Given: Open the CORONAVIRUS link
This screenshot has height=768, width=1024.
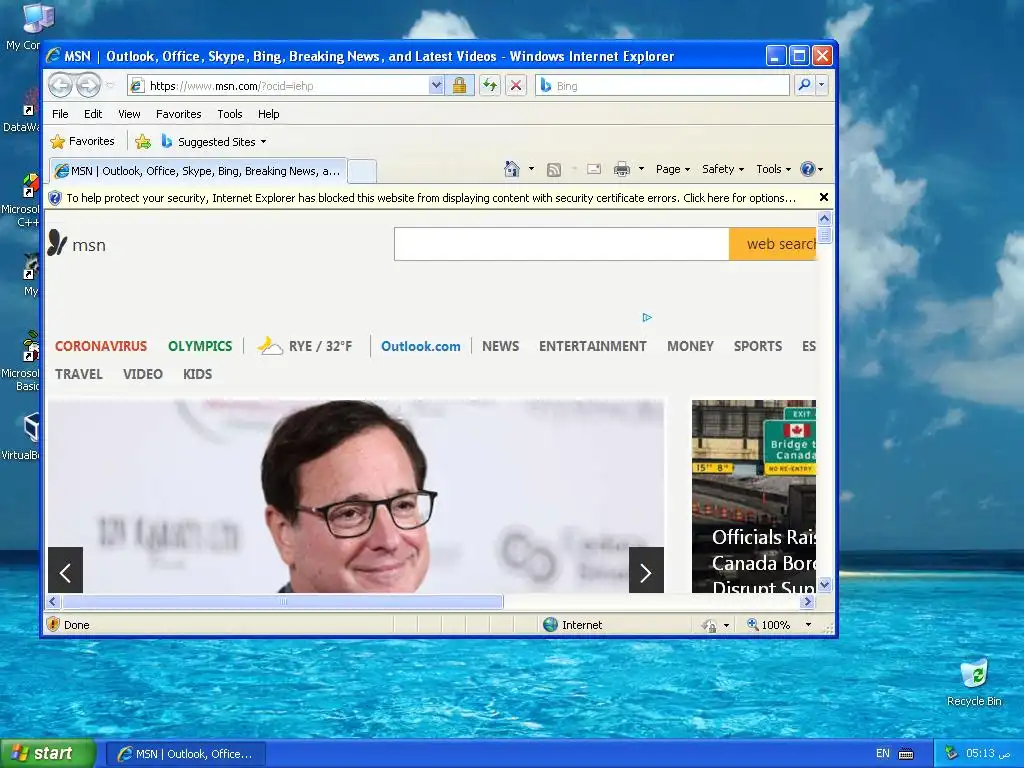Looking at the screenshot, I should 101,346.
